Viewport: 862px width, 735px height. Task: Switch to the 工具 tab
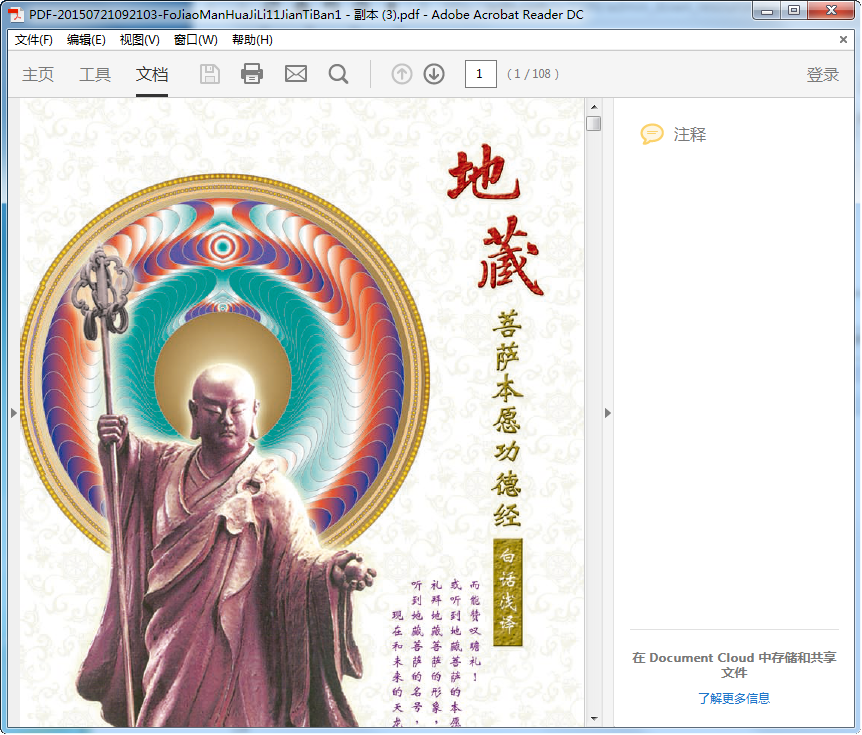coord(95,74)
